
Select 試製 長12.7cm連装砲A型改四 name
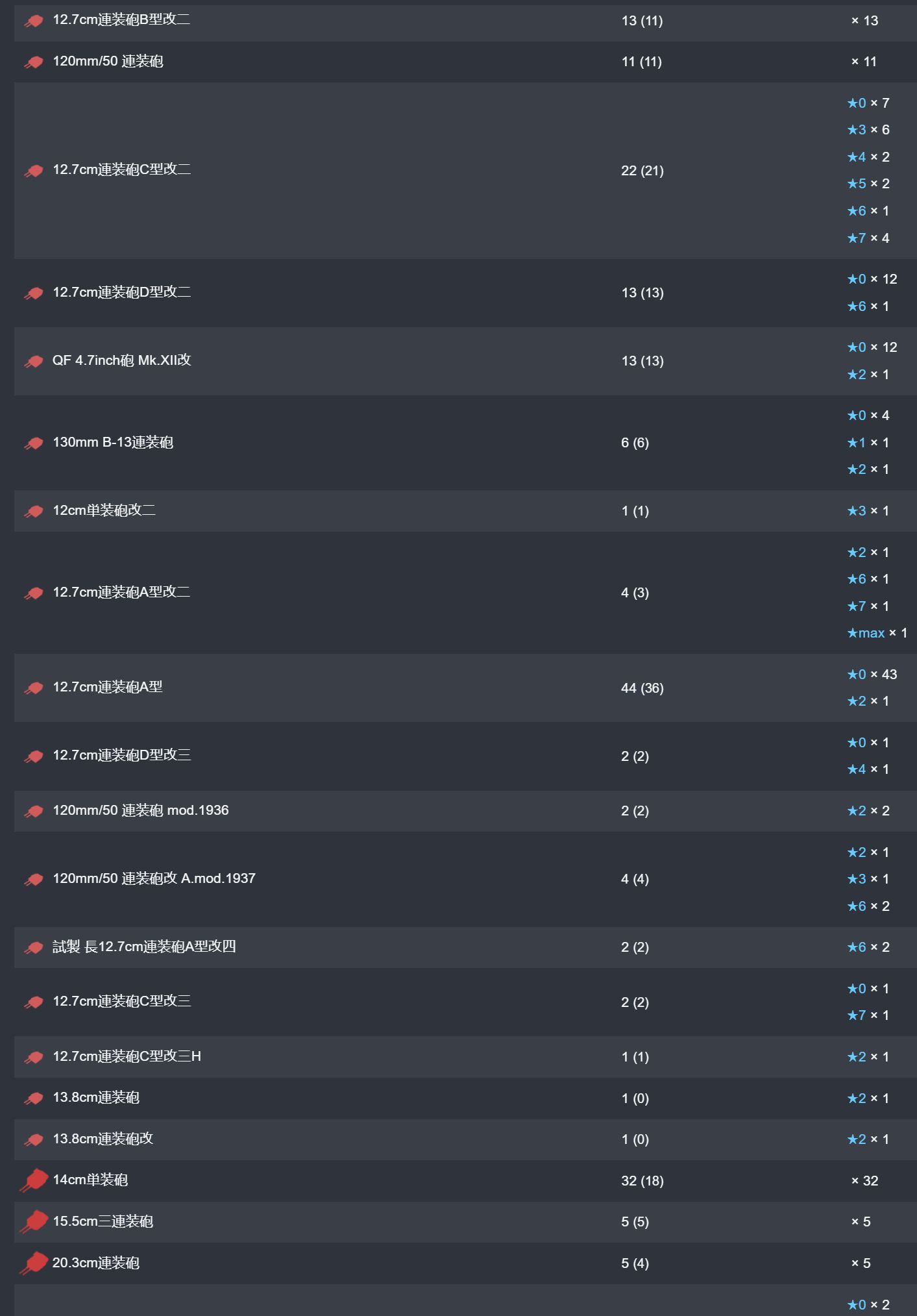[x=144, y=947]
